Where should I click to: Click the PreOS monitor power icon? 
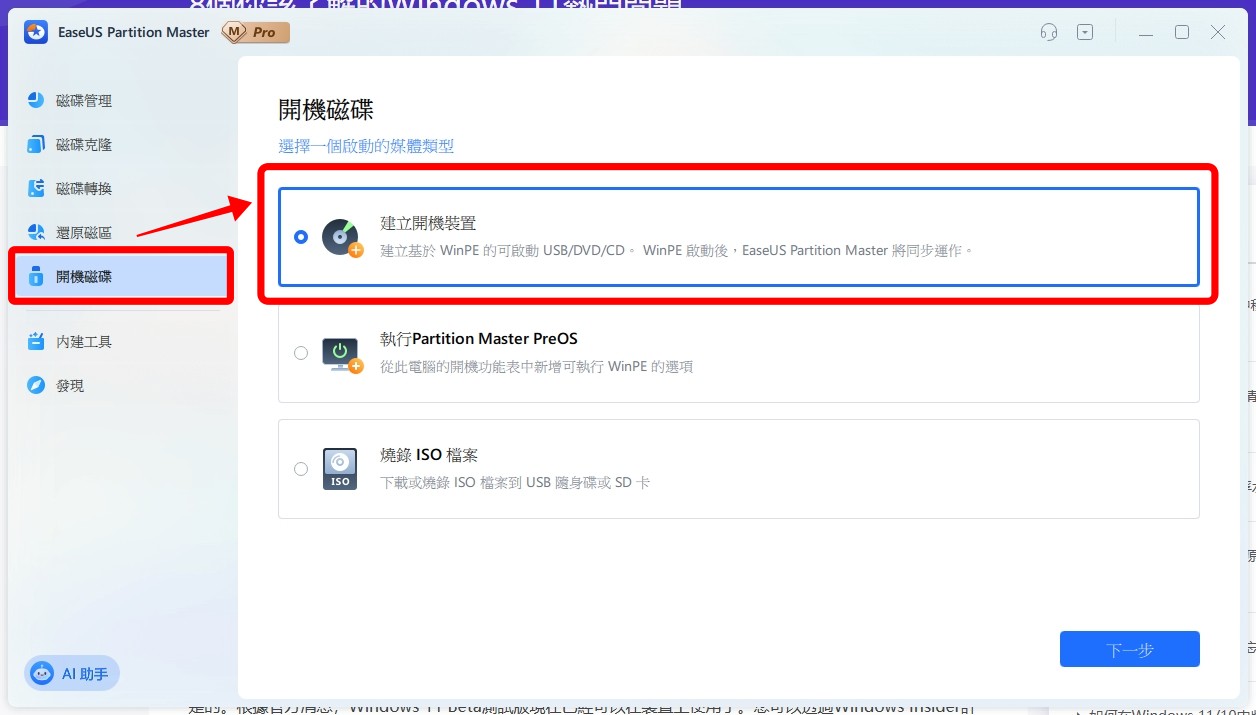pos(341,354)
